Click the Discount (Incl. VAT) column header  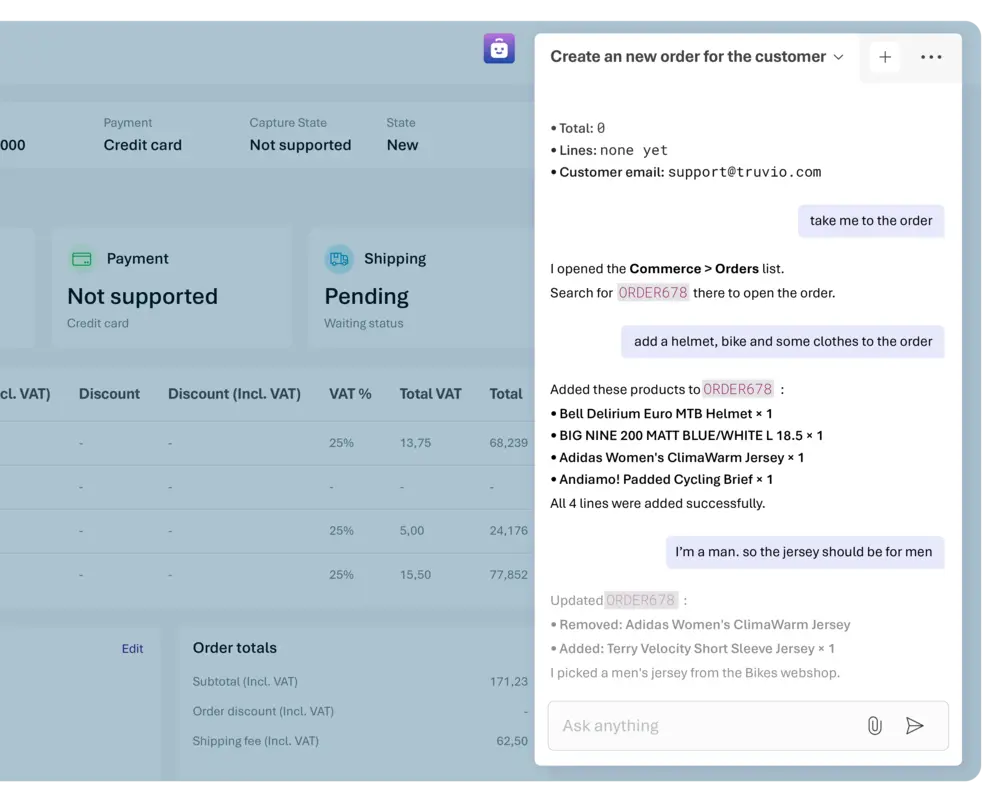pos(234,394)
